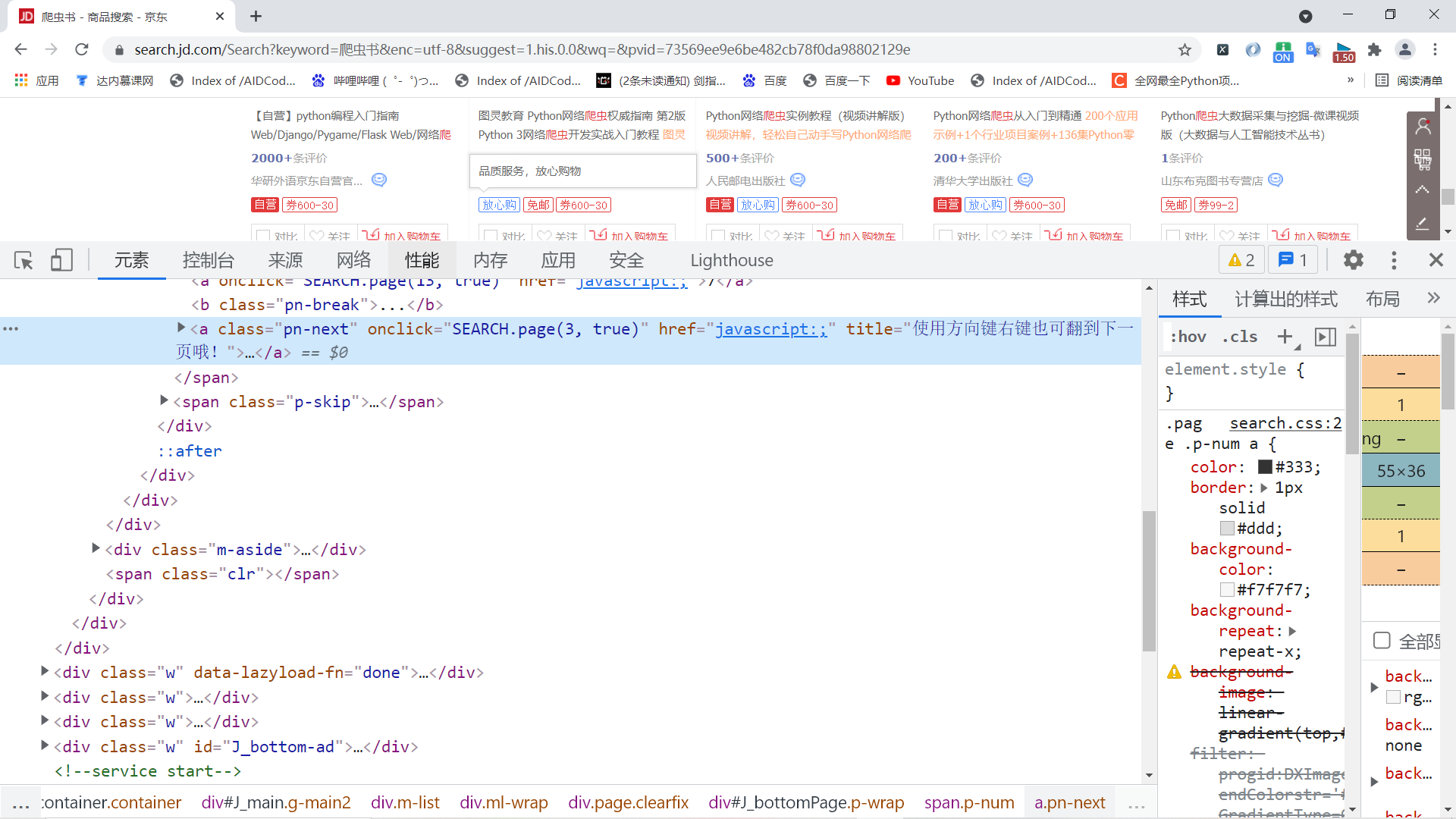Expand the J_bottom-ad div node
Screen dimensions: 1456x819
tap(45, 745)
